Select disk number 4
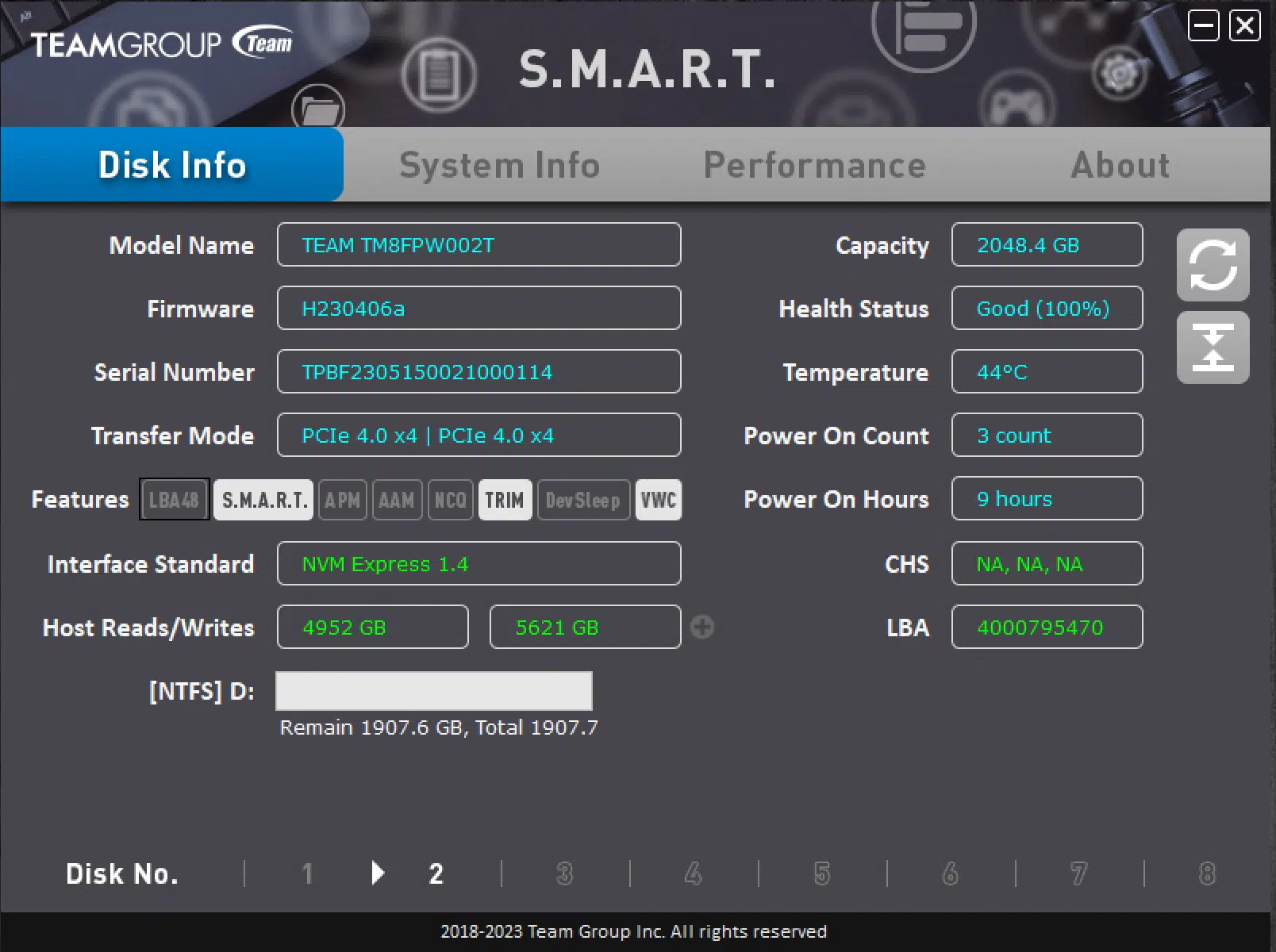 point(693,873)
